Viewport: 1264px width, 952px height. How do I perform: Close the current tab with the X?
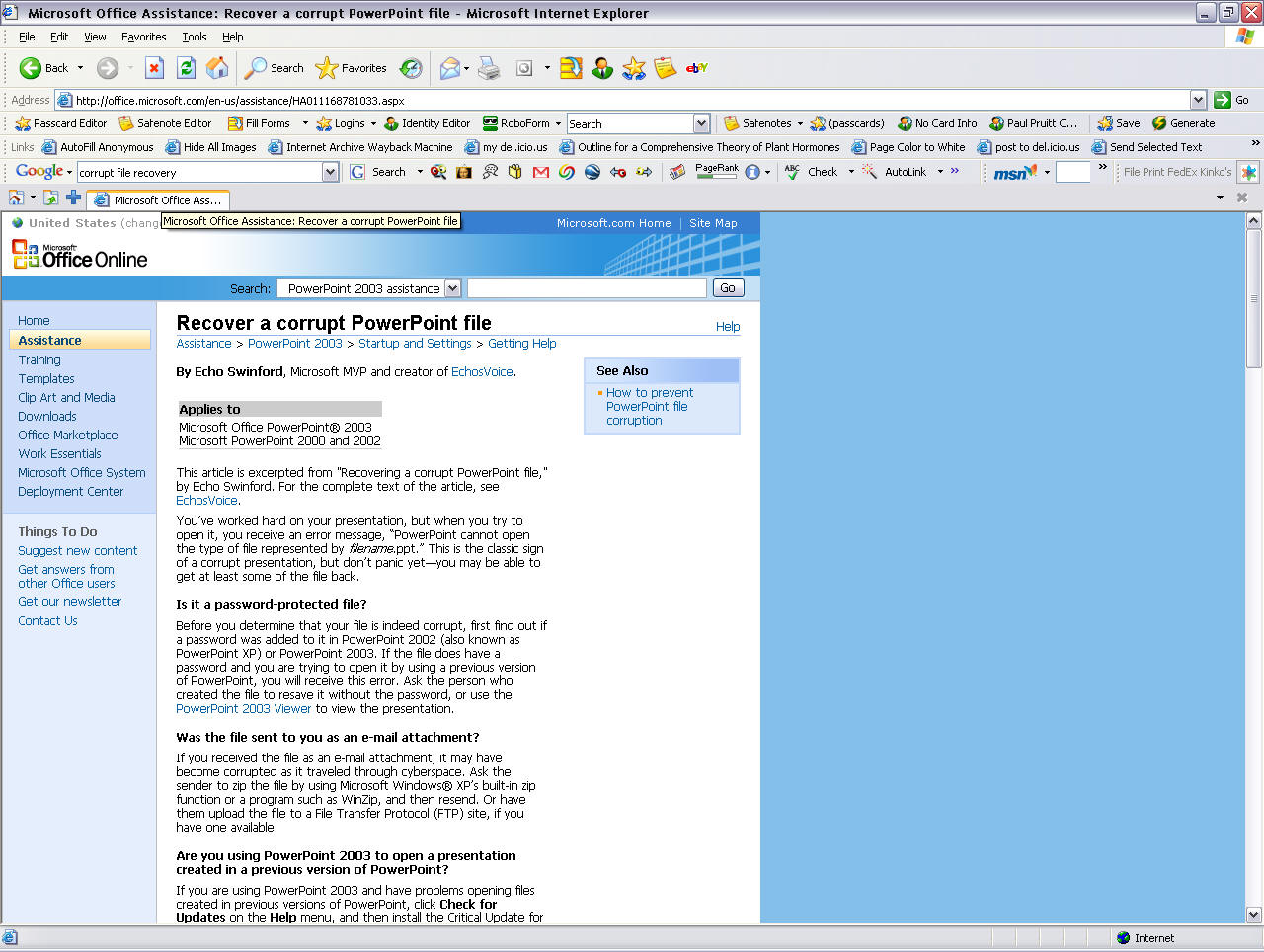[x=1242, y=198]
